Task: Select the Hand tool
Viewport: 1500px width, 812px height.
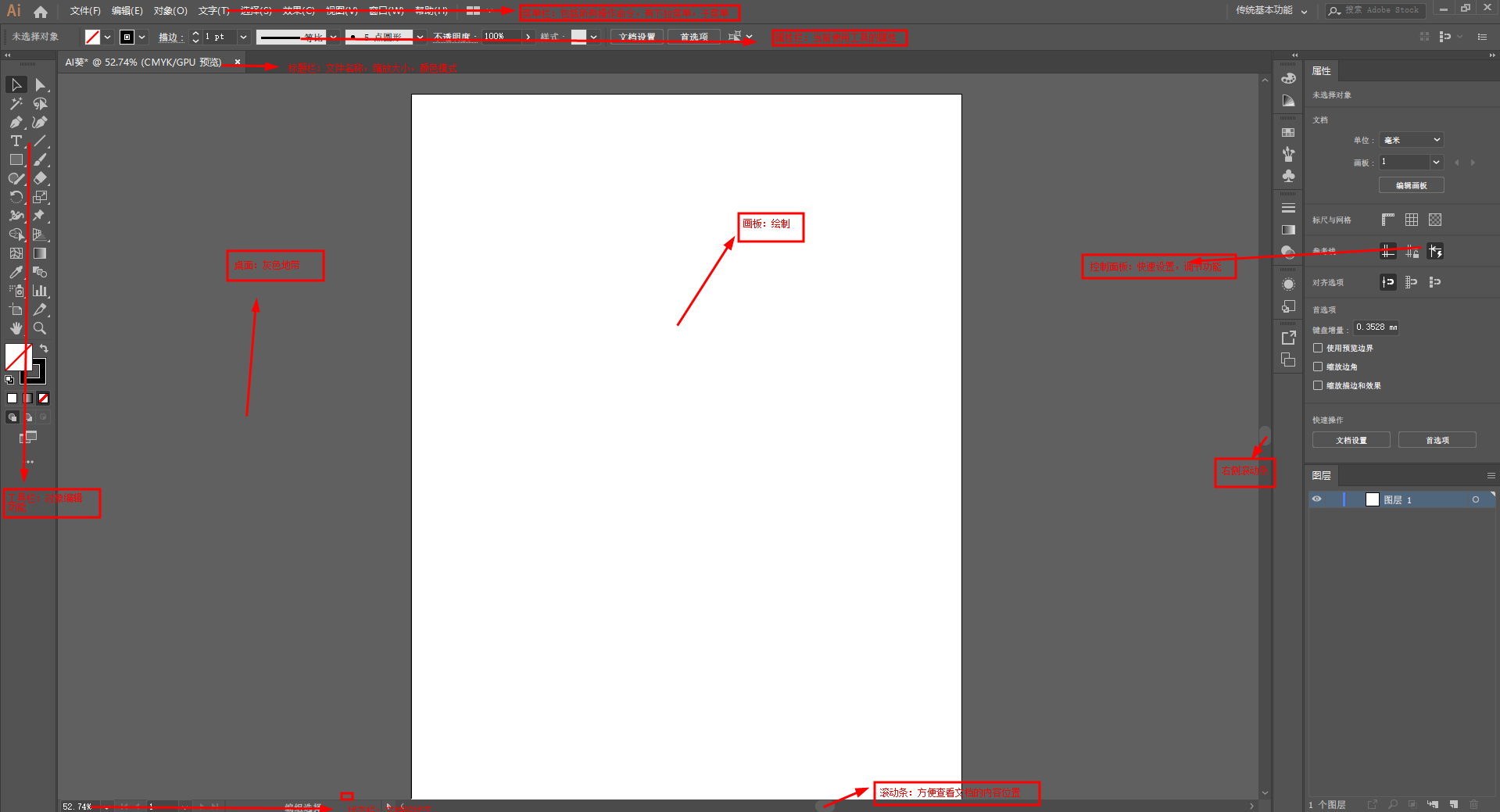Action: (x=16, y=328)
